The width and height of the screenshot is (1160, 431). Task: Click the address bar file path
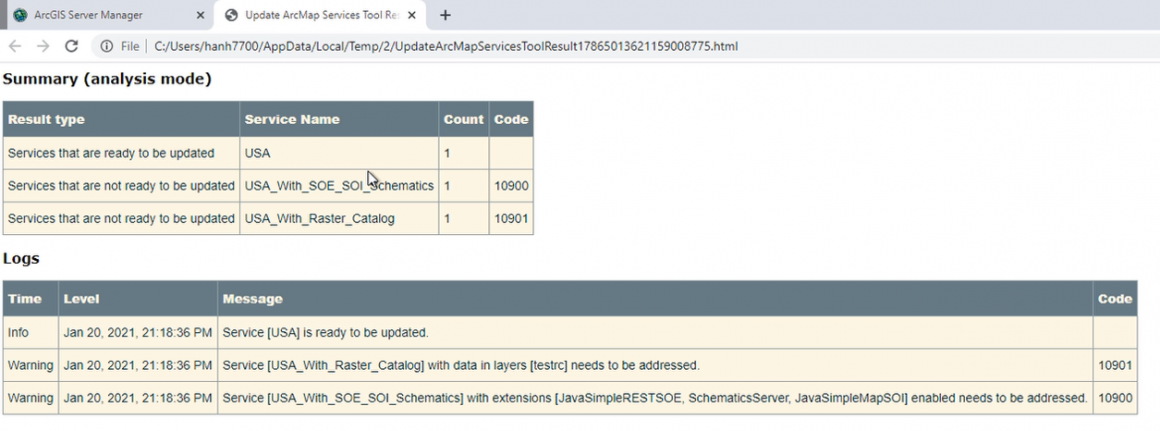[x=445, y=46]
